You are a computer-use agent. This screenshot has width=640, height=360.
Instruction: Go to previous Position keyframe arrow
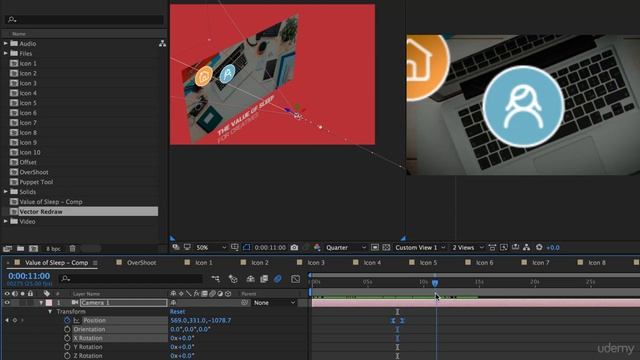point(7,320)
